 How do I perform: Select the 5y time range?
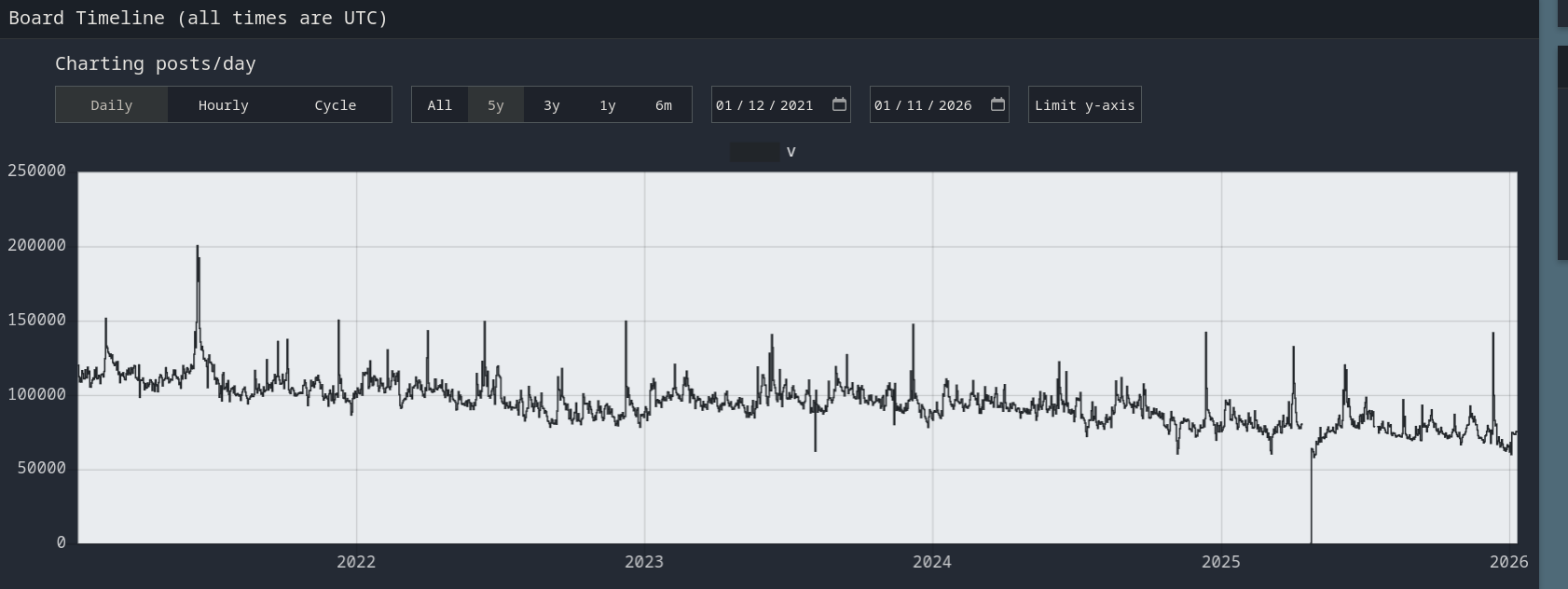pos(496,105)
